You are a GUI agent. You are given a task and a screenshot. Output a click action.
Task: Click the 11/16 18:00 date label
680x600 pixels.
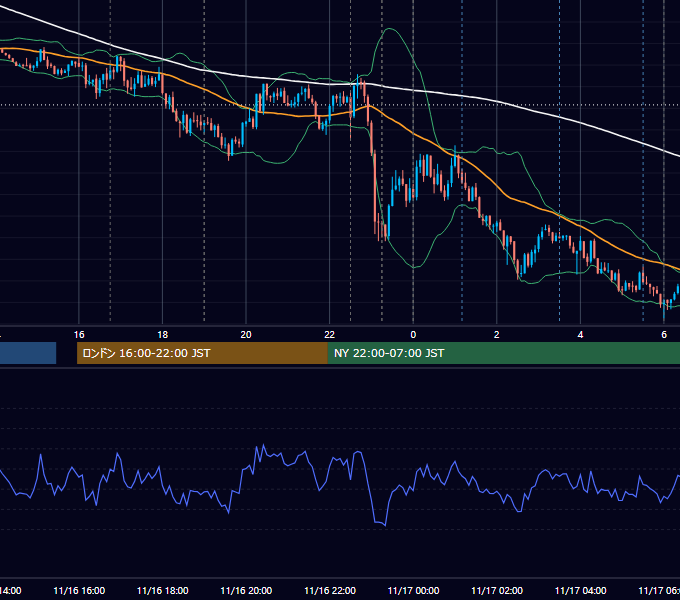click(163, 590)
